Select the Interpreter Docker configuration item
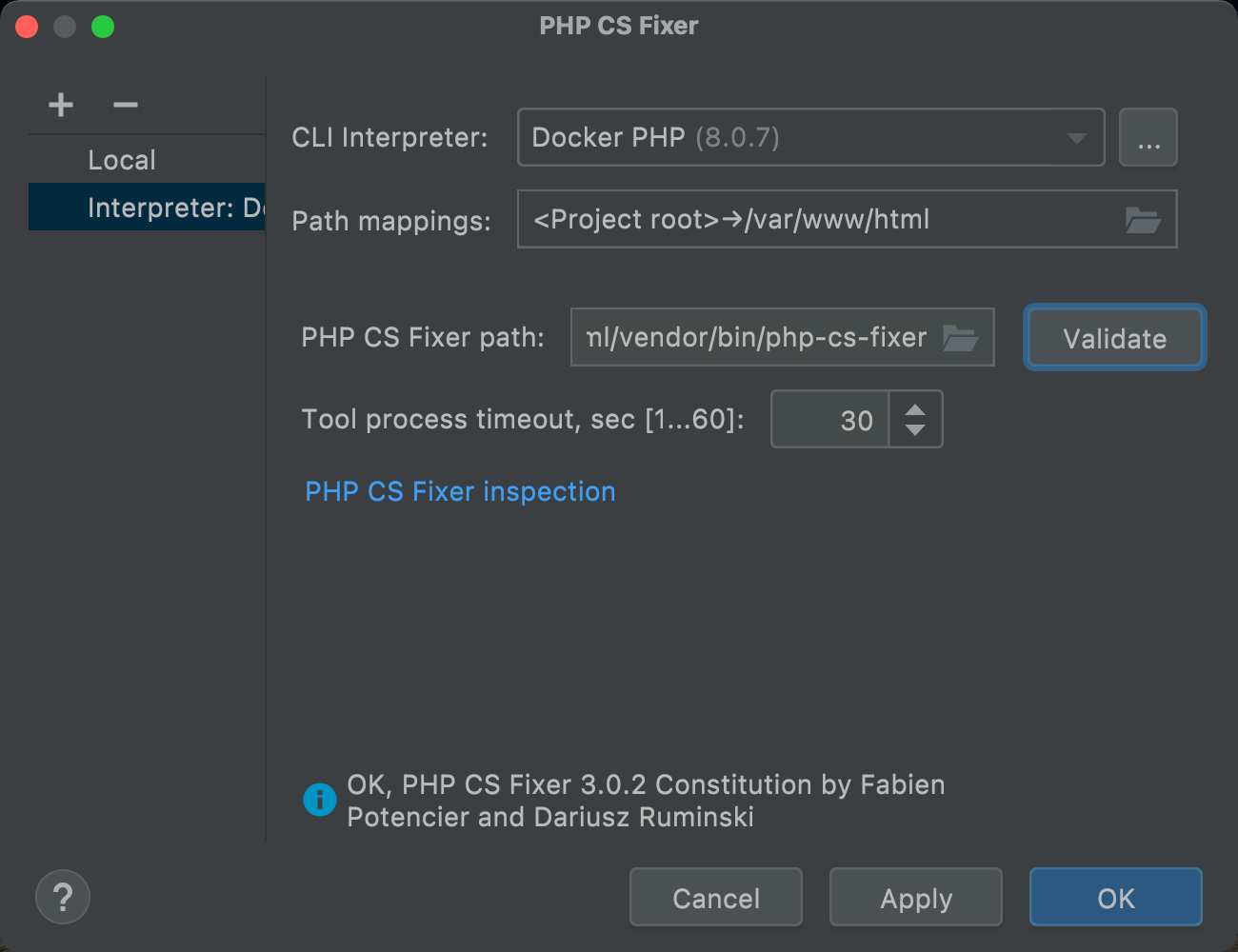 pos(171,208)
